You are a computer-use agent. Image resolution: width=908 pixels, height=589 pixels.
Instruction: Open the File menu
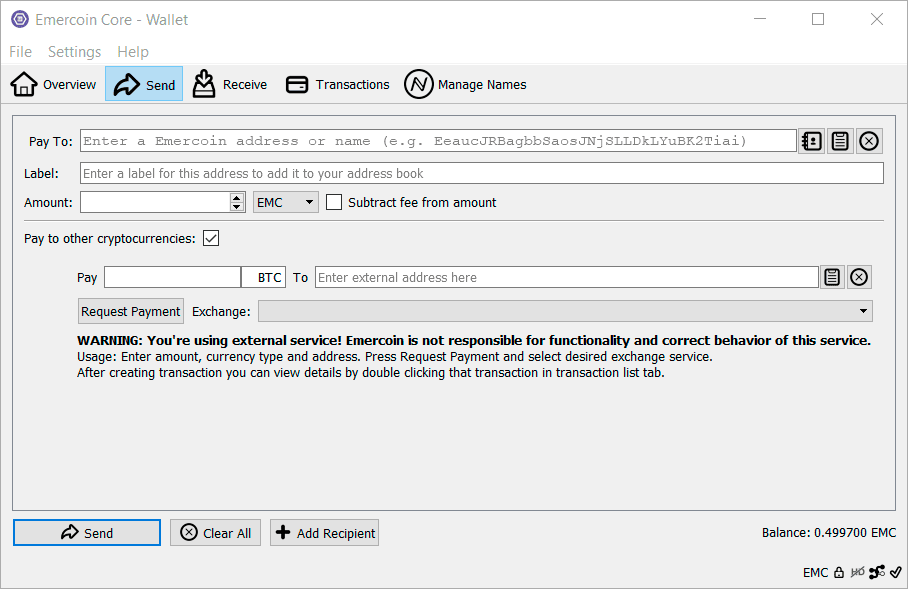(x=21, y=52)
